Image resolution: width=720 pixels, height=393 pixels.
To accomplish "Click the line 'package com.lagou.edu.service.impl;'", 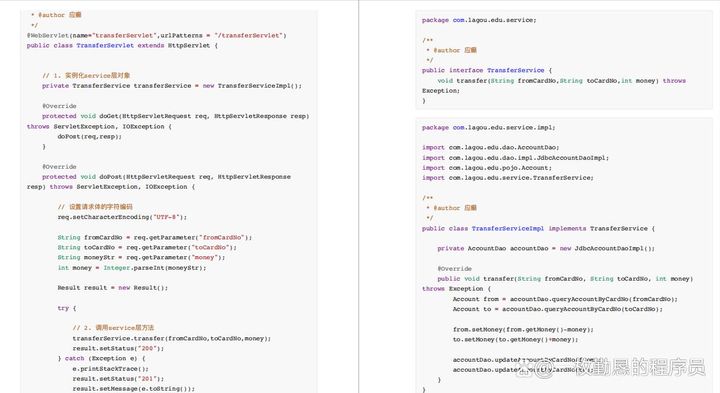I will click(489, 128).
